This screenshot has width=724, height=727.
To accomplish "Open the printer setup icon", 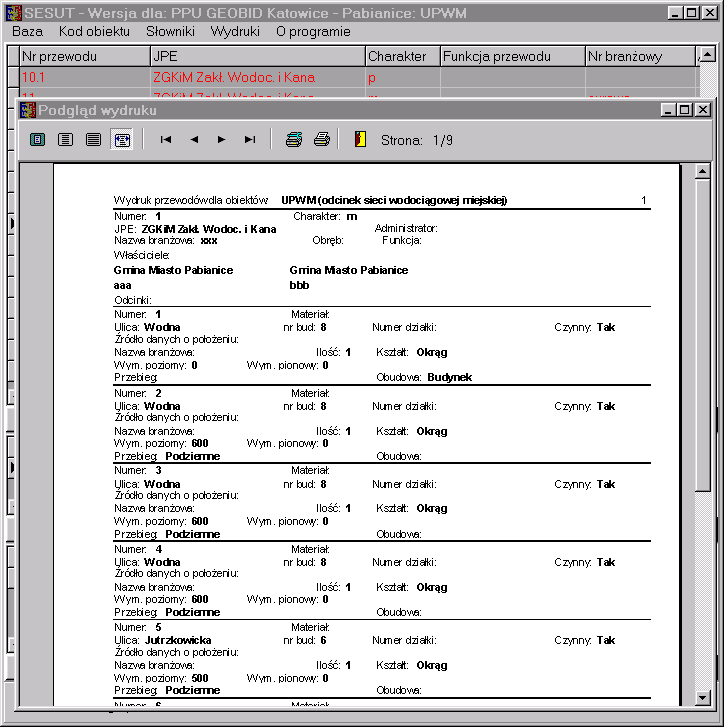I will point(294,140).
